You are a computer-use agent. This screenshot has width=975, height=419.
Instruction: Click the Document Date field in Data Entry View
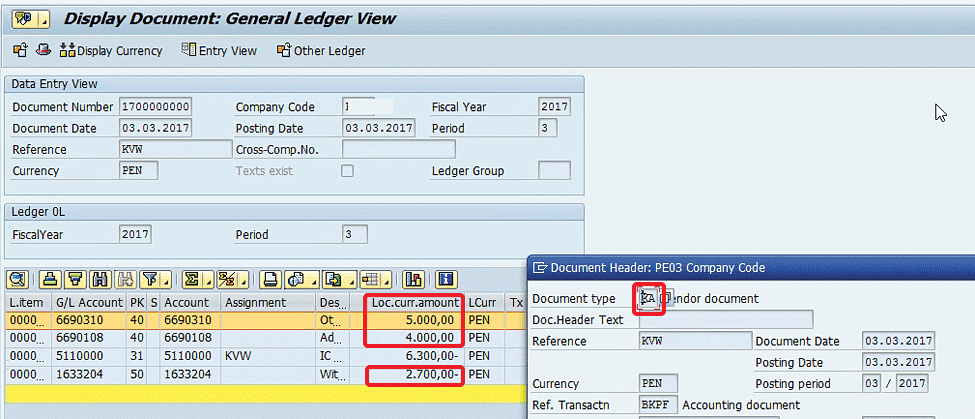click(155, 129)
